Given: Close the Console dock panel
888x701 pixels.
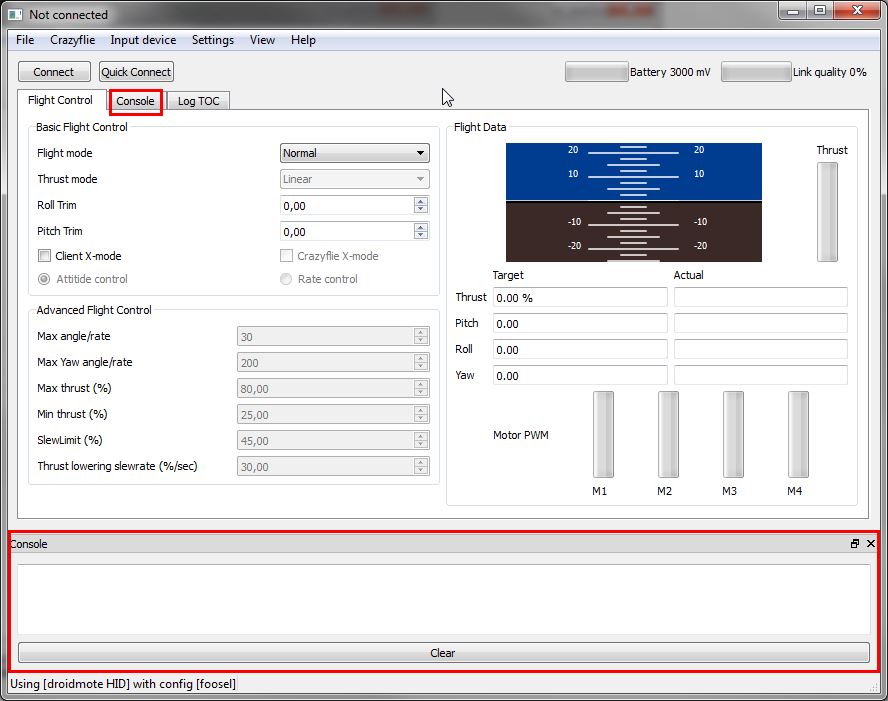Looking at the screenshot, I should click(x=870, y=544).
